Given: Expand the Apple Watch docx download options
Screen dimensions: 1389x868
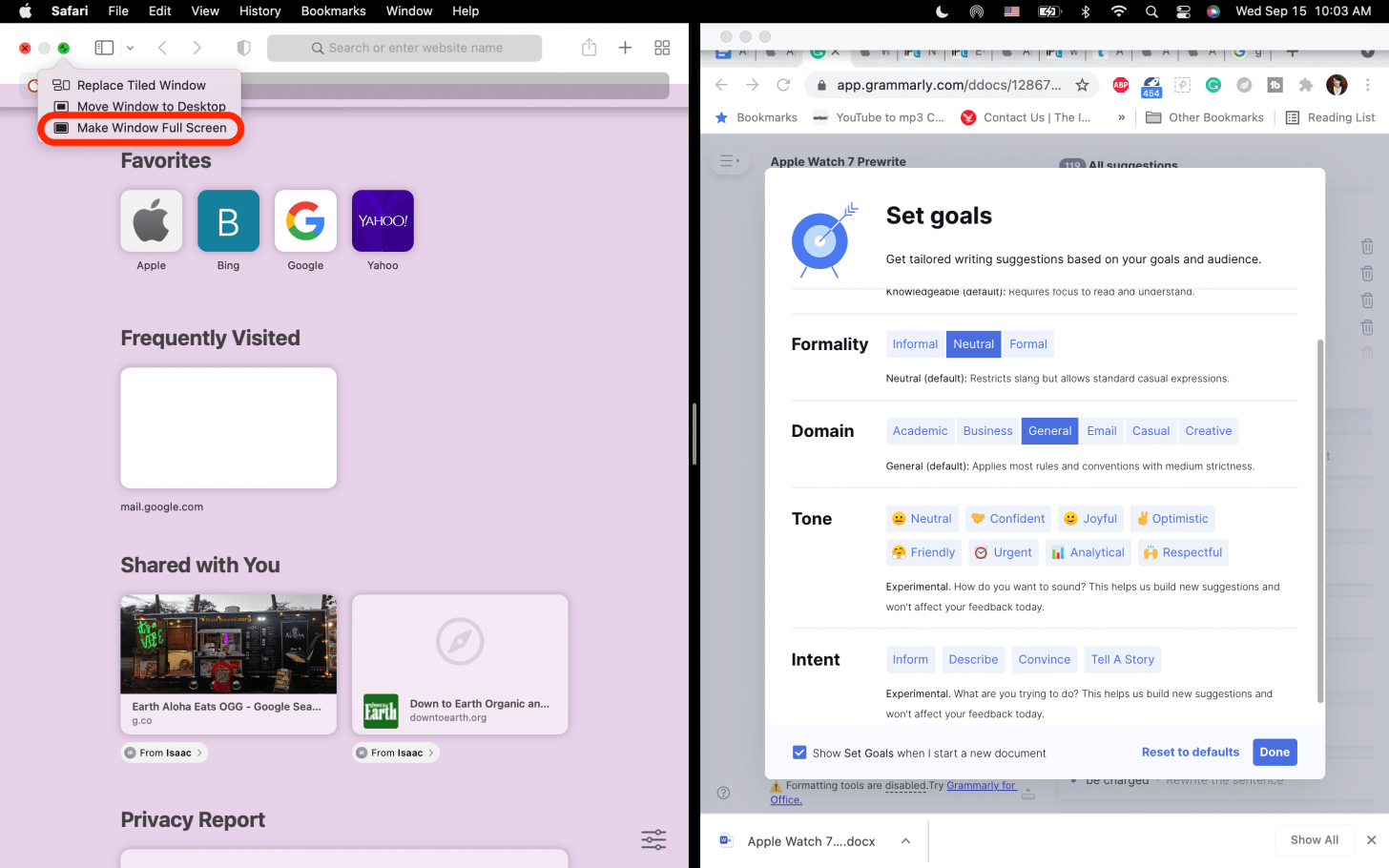Looking at the screenshot, I should click(x=905, y=841).
